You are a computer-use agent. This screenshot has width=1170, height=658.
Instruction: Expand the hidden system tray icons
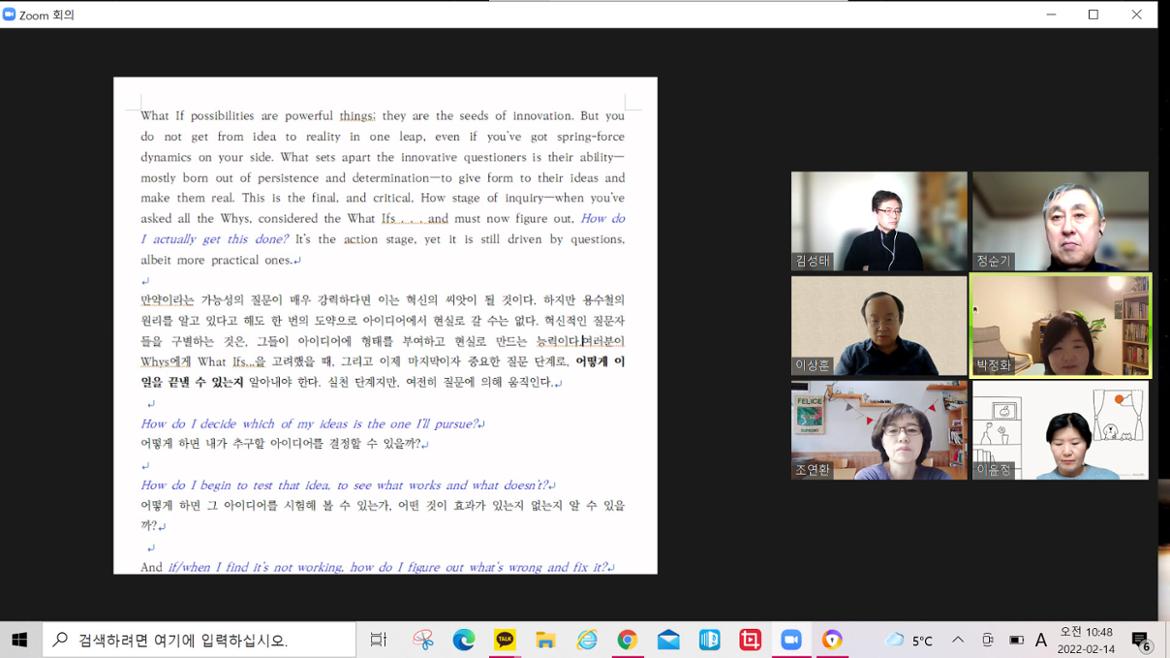click(x=957, y=640)
